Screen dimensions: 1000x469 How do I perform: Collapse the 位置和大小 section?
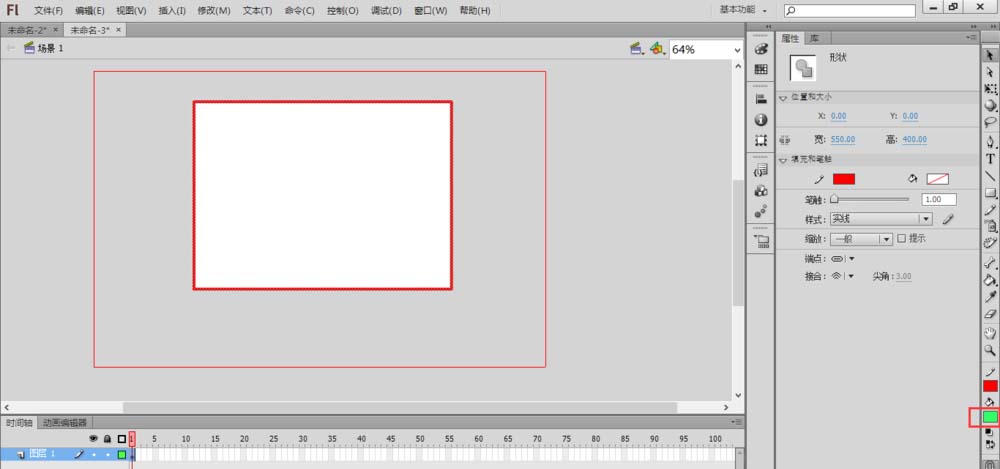point(784,98)
